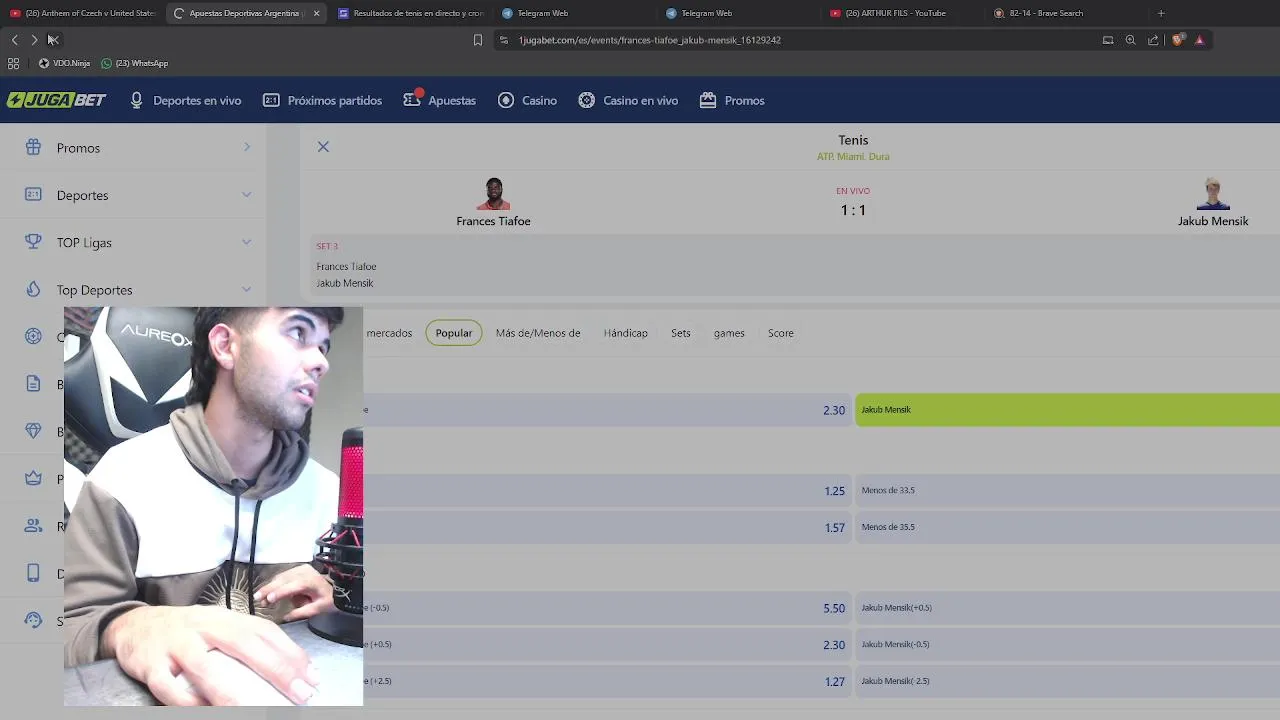Close the Apuestas Deportivas Argentina tab

316,13
